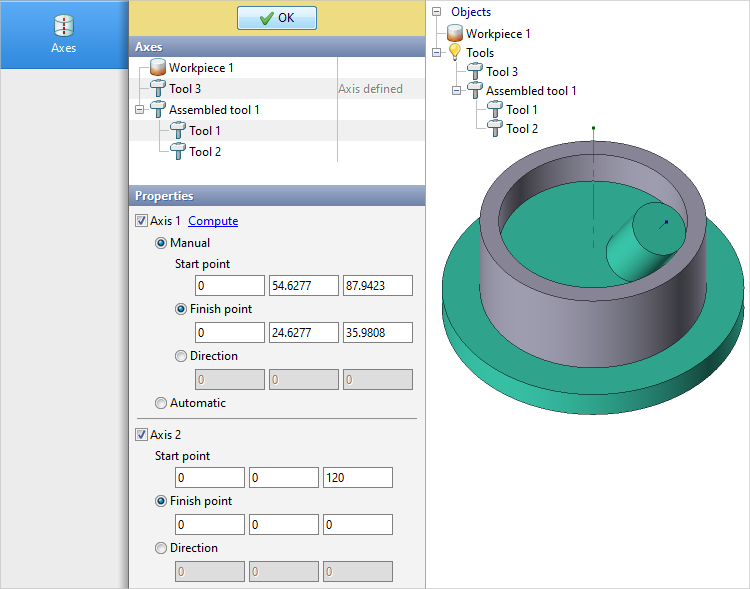Image resolution: width=750 pixels, height=589 pixels.
Task: Select Workpiece 1 icon in Objects tree
Action: point(455,33)
